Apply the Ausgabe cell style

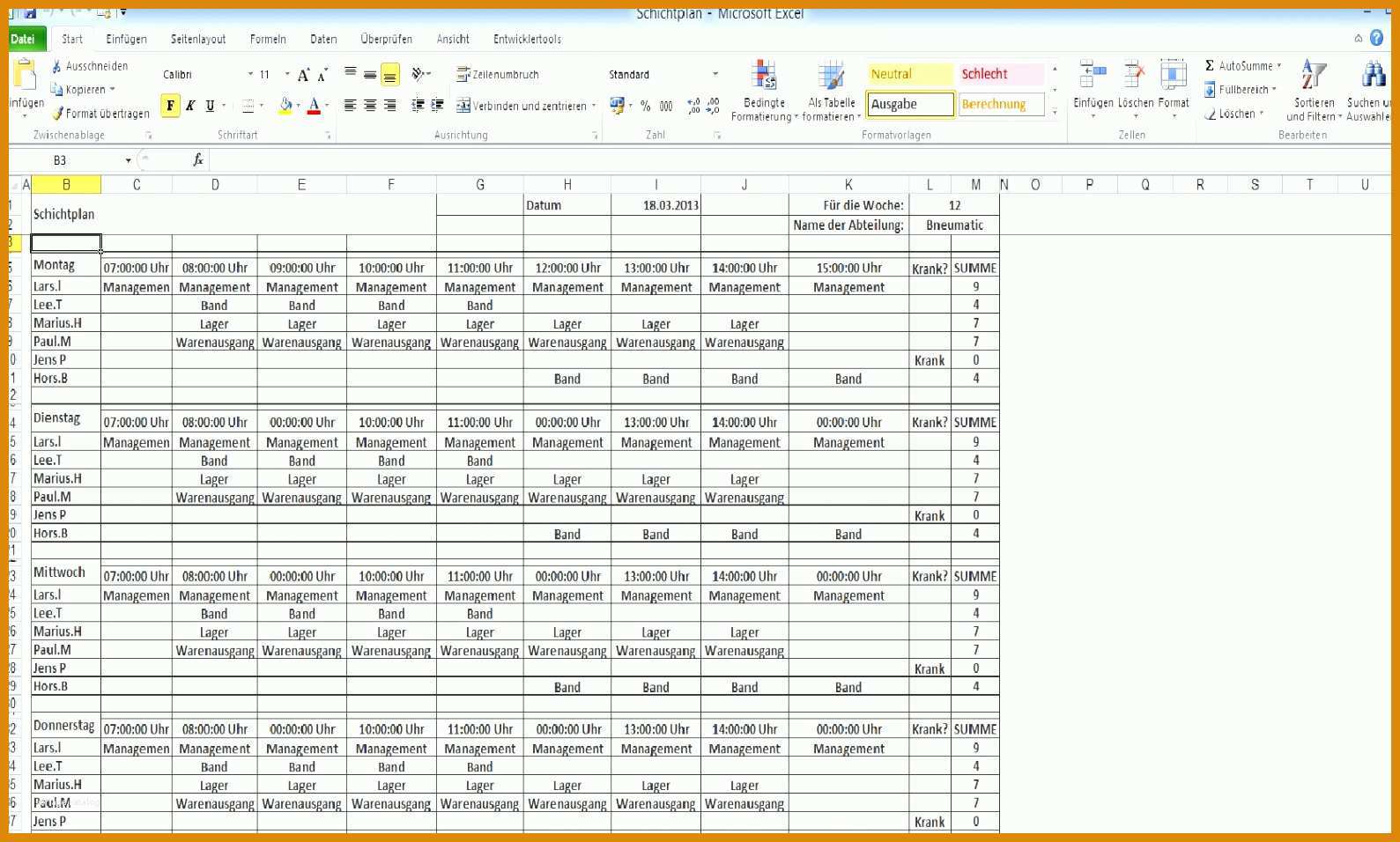(910, 104)
